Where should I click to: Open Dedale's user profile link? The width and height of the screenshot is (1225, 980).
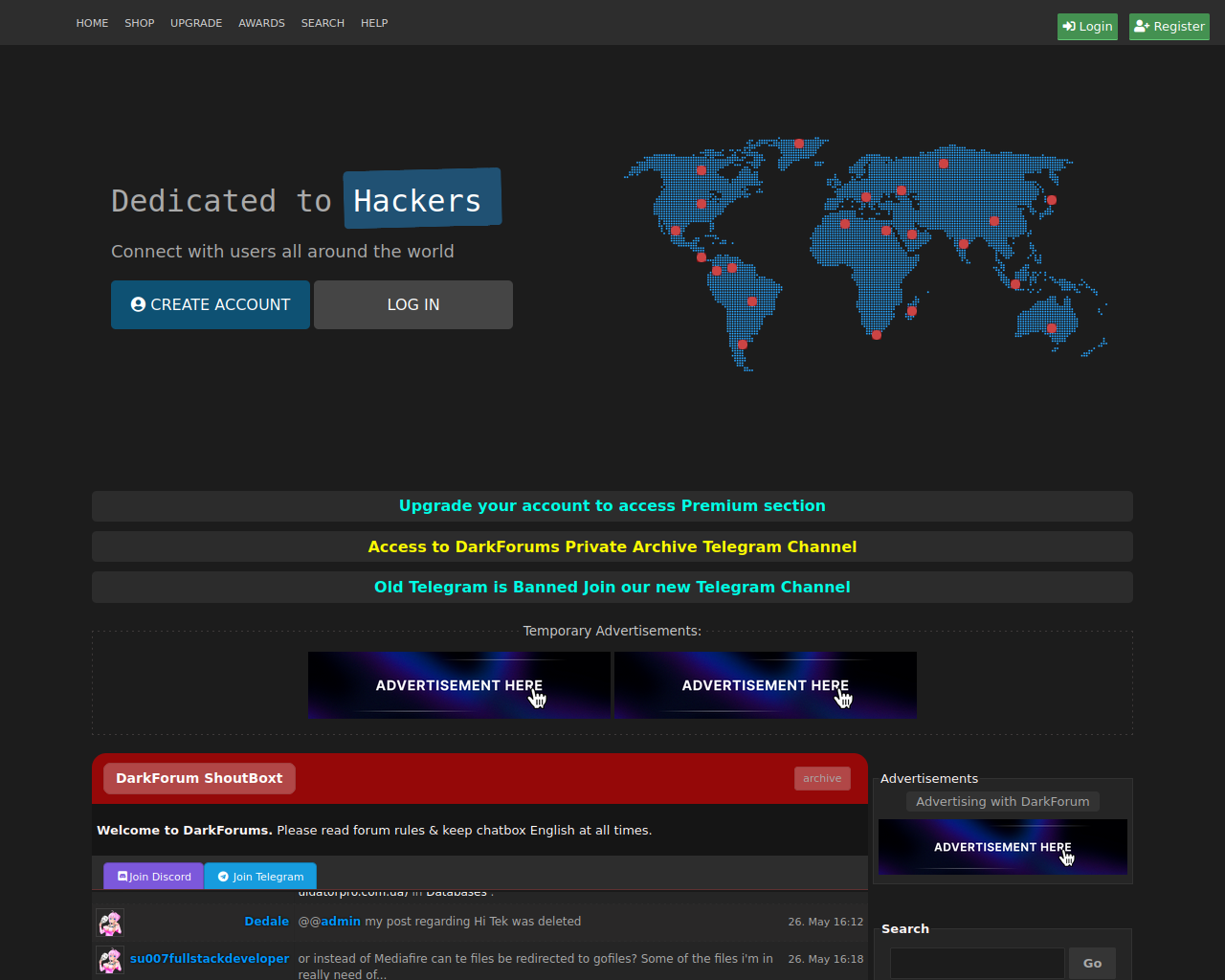pos(266,922)
